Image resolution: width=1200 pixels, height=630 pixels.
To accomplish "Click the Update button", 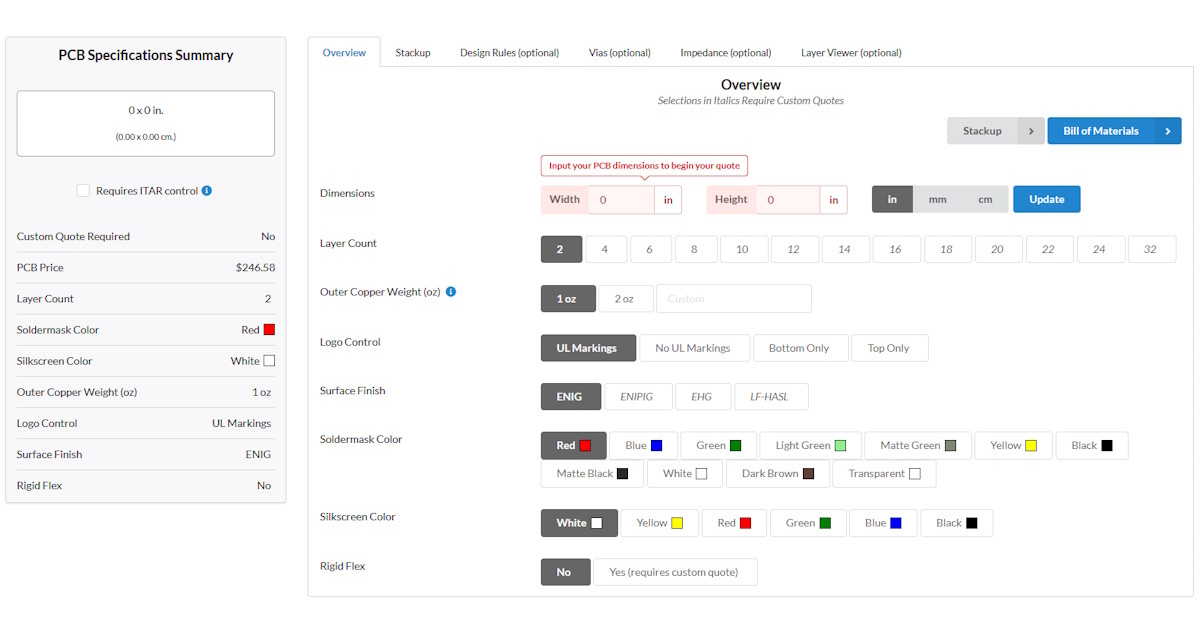I will (1046, 199).
